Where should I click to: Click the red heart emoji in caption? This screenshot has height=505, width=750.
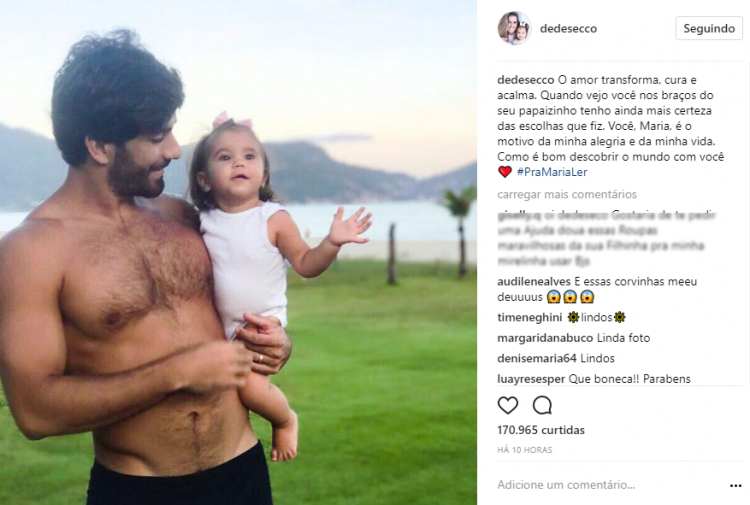(505, 172)
